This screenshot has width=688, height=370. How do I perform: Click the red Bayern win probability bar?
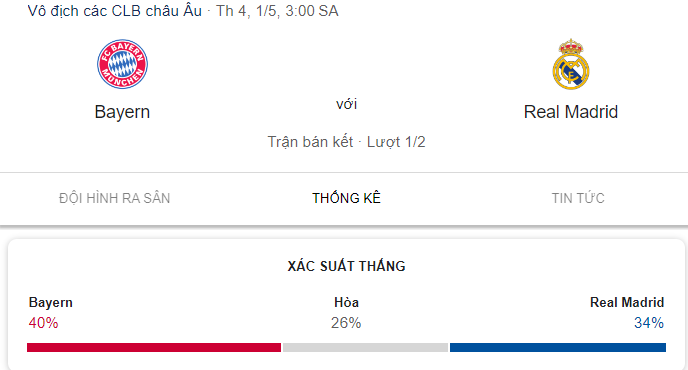tap(154, 348)
